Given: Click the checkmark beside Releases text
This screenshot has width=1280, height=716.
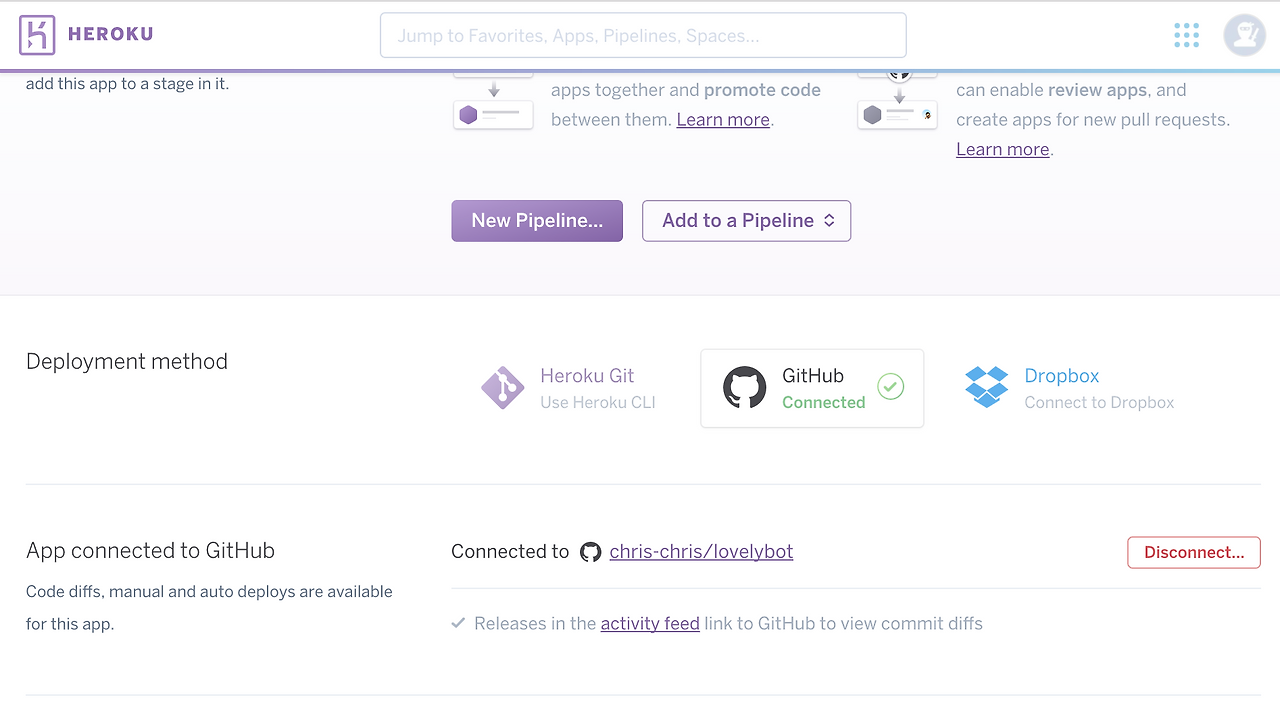Looking at the screenshot, I should [458, 623].
